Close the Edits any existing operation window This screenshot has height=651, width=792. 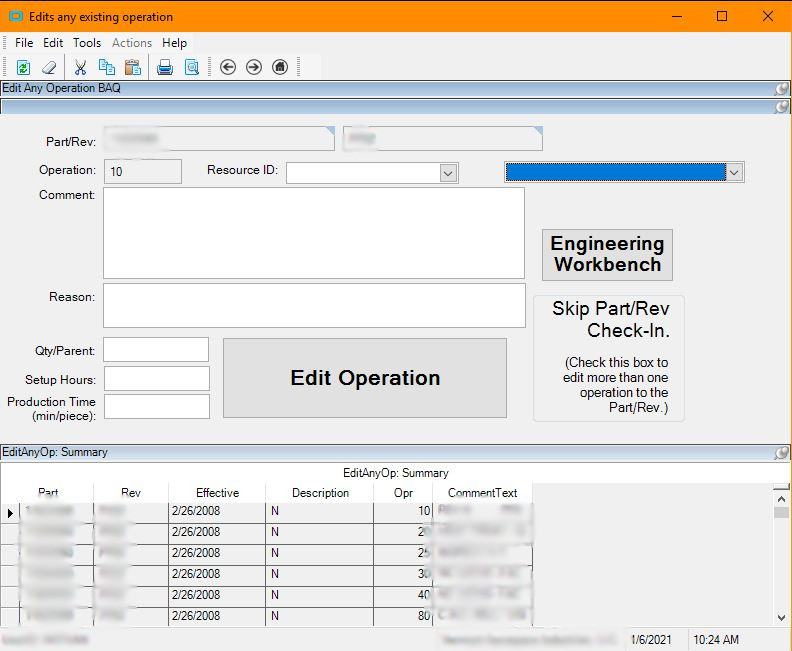coord(768,17)
